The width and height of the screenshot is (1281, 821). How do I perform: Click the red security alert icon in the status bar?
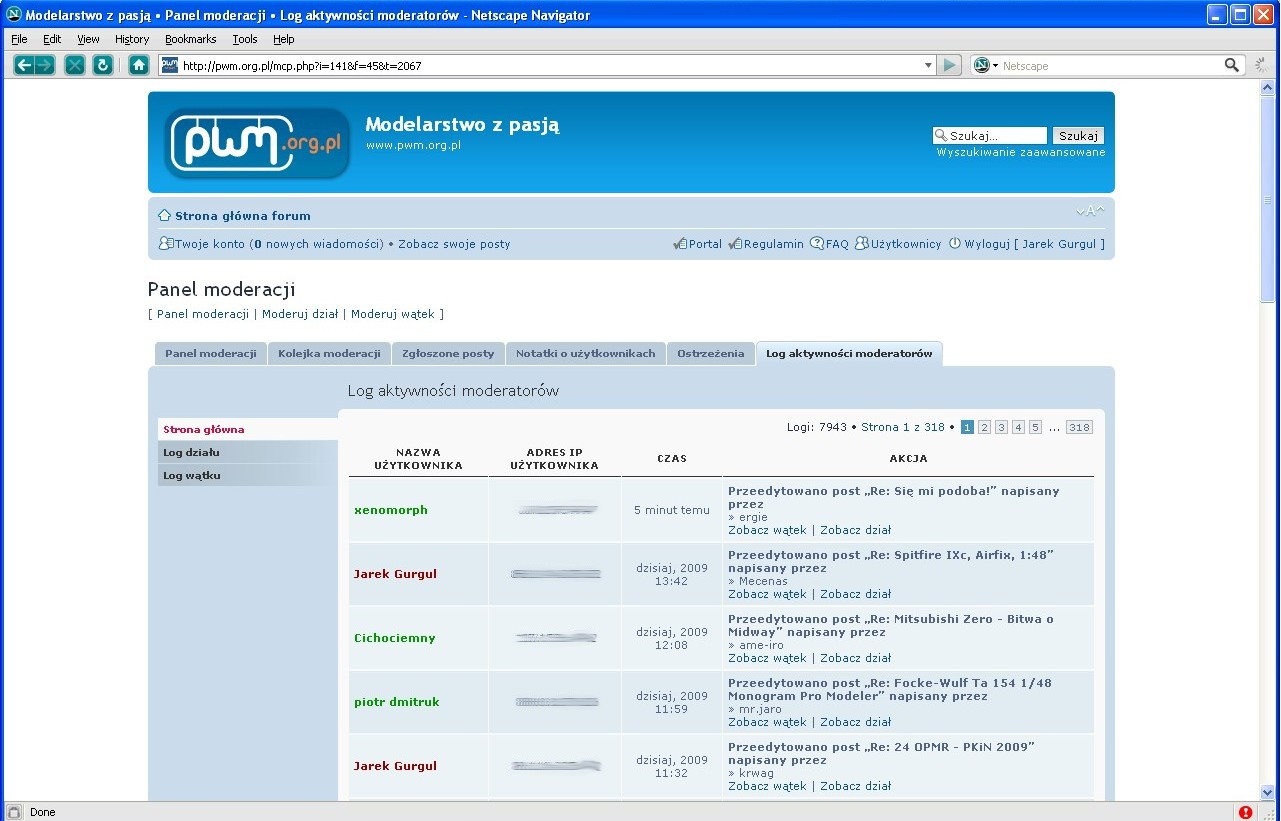pyautogui.click(x=1245, y=812)
